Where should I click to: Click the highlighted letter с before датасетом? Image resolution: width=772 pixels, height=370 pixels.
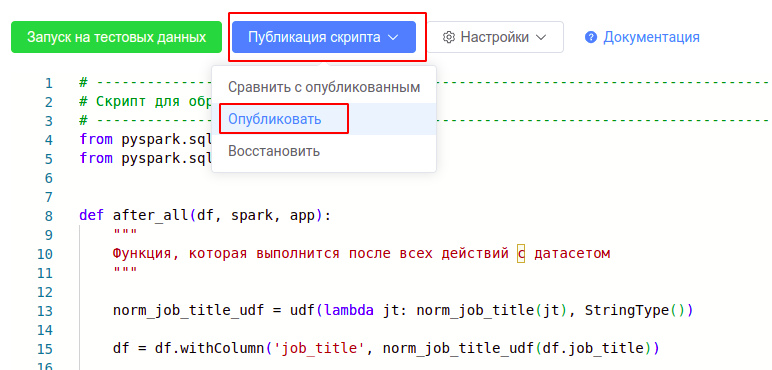pos(521,254)
